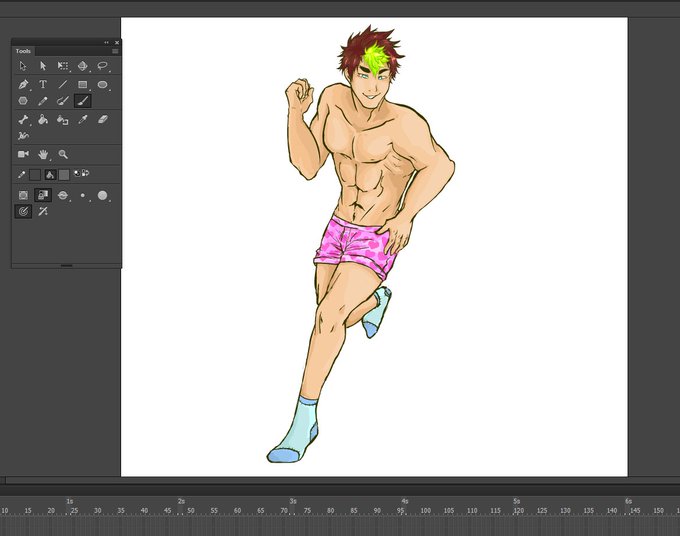
Task: Select the Subselection tool
Action: [x=43, y=66]
